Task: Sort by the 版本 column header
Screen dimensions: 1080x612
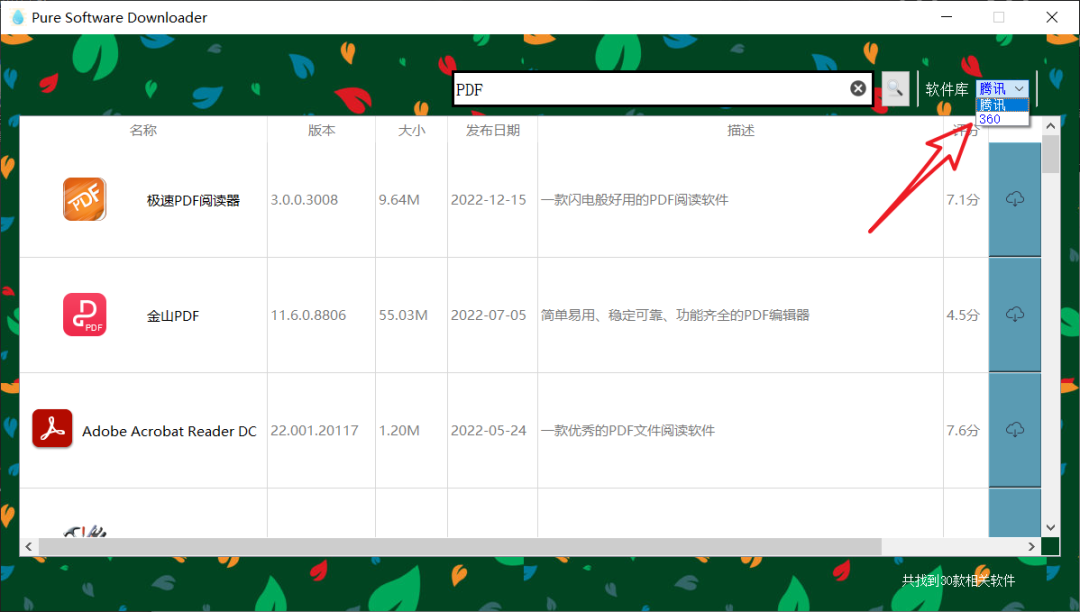Action: click(321, 130)
